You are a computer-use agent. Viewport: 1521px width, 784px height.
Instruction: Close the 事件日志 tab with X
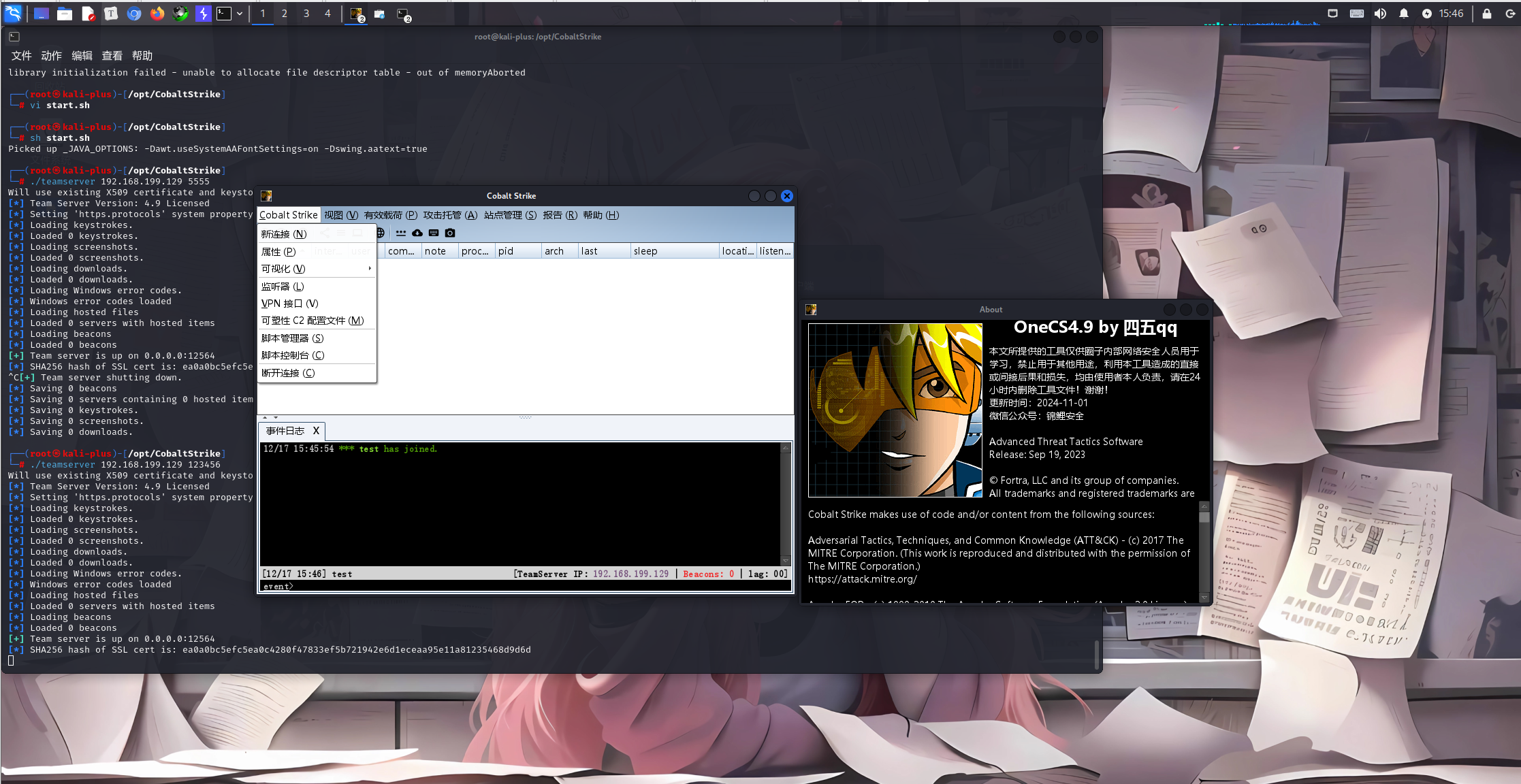coord(316,431)
